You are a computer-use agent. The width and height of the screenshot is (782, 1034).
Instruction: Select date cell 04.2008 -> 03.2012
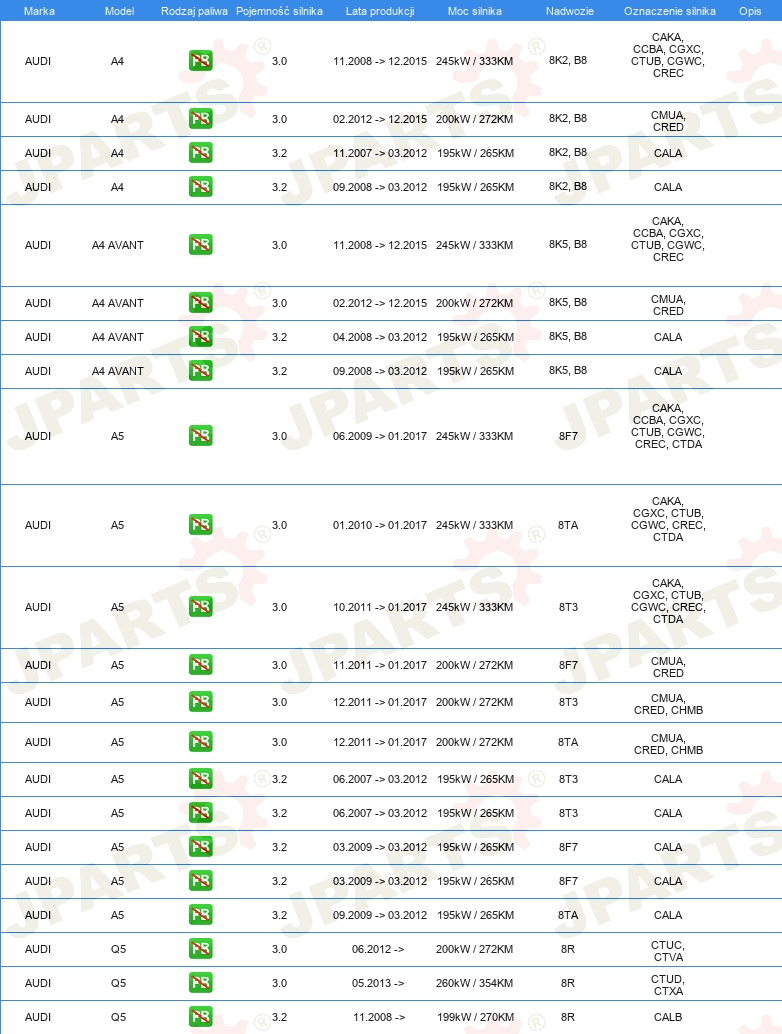pyautogui.click(x=380, y=337)
